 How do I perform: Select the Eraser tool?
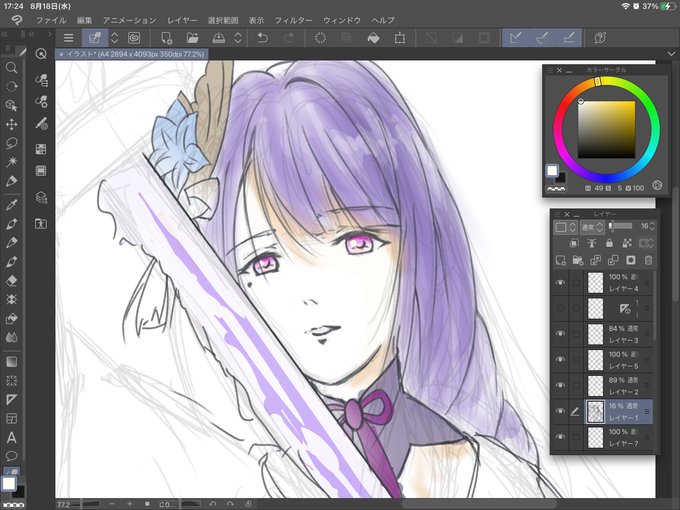[11, 281]
